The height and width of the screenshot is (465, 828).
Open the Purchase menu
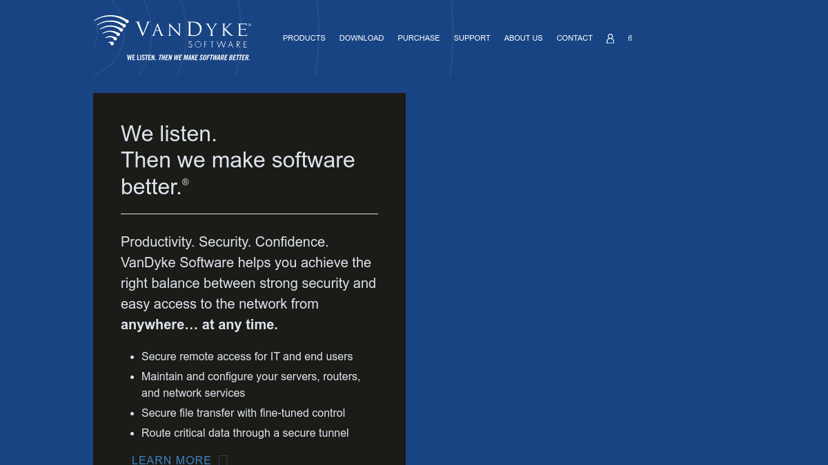click(418, 38)
